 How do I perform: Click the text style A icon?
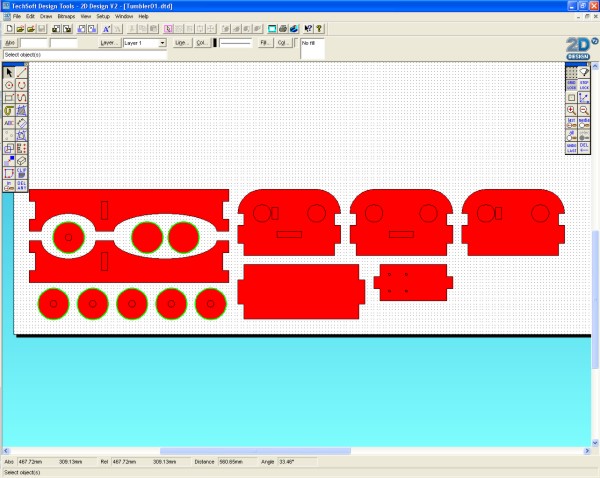point(107,29)
